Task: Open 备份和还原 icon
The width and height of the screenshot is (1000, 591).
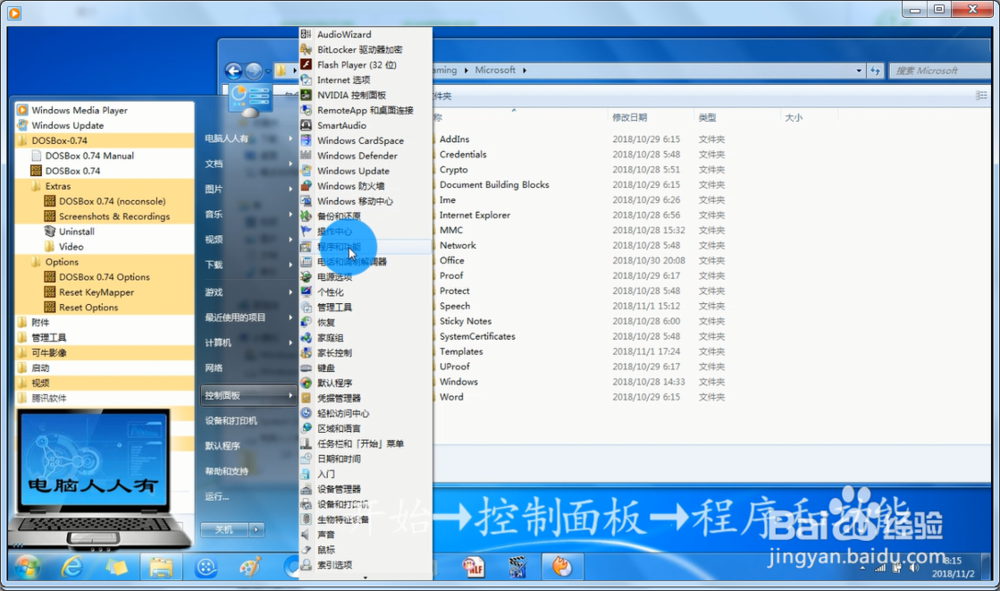Action: (x=306, y=216)
